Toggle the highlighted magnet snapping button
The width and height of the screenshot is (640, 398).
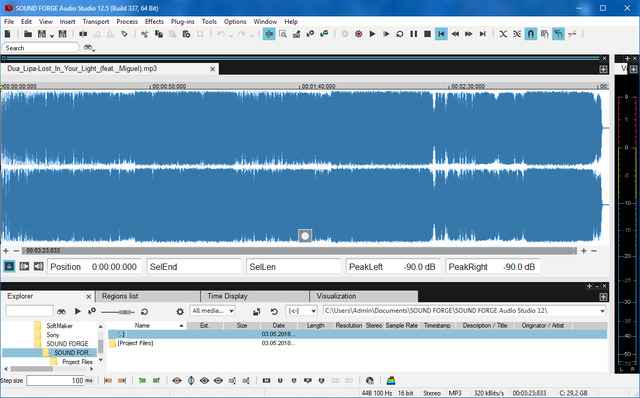pyautogui.click(x=531, y=34)
